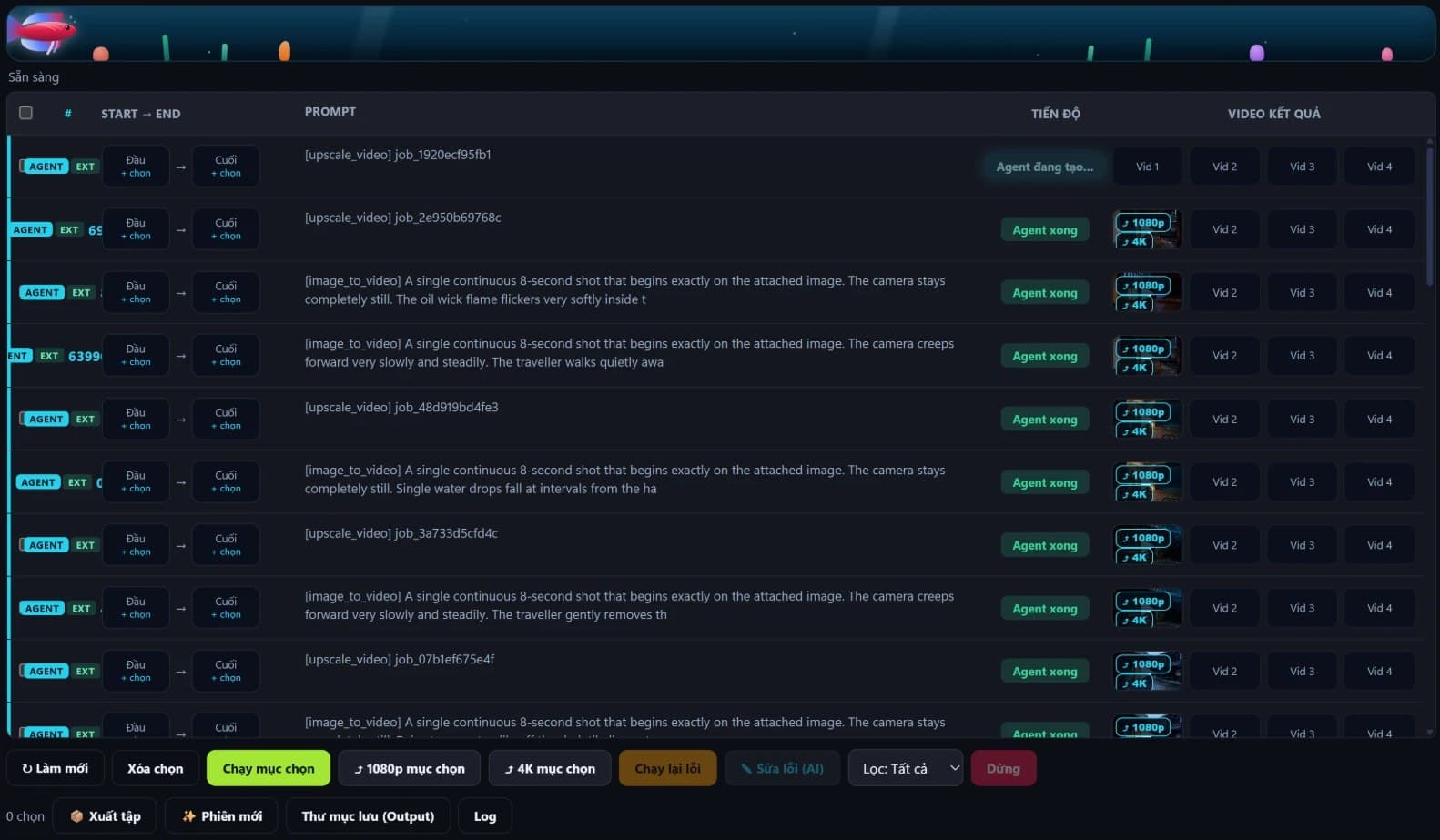Click the EXT badge in the job_48d919bd4fe3 row
Image resolution: width=1440 pixels, height=840 pixels.
click(x=86, y=420)
